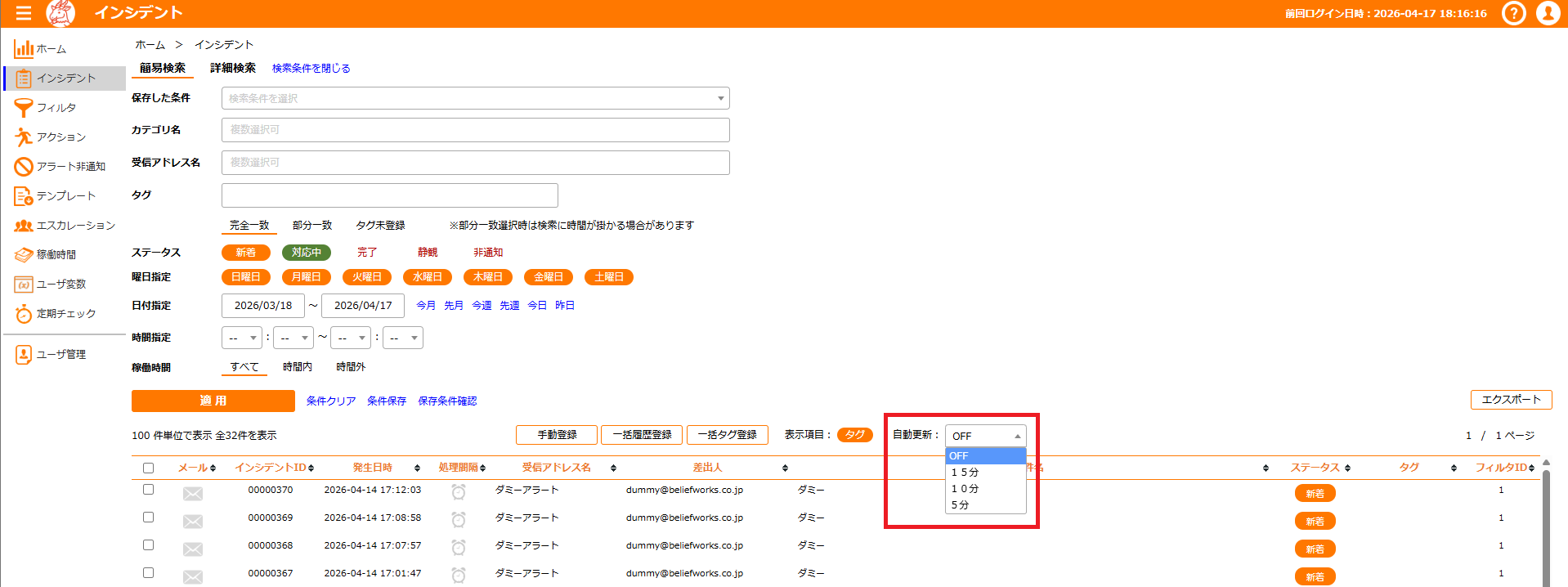
Task: Go to ホーム in the sidebar
Action: (64, 49)
